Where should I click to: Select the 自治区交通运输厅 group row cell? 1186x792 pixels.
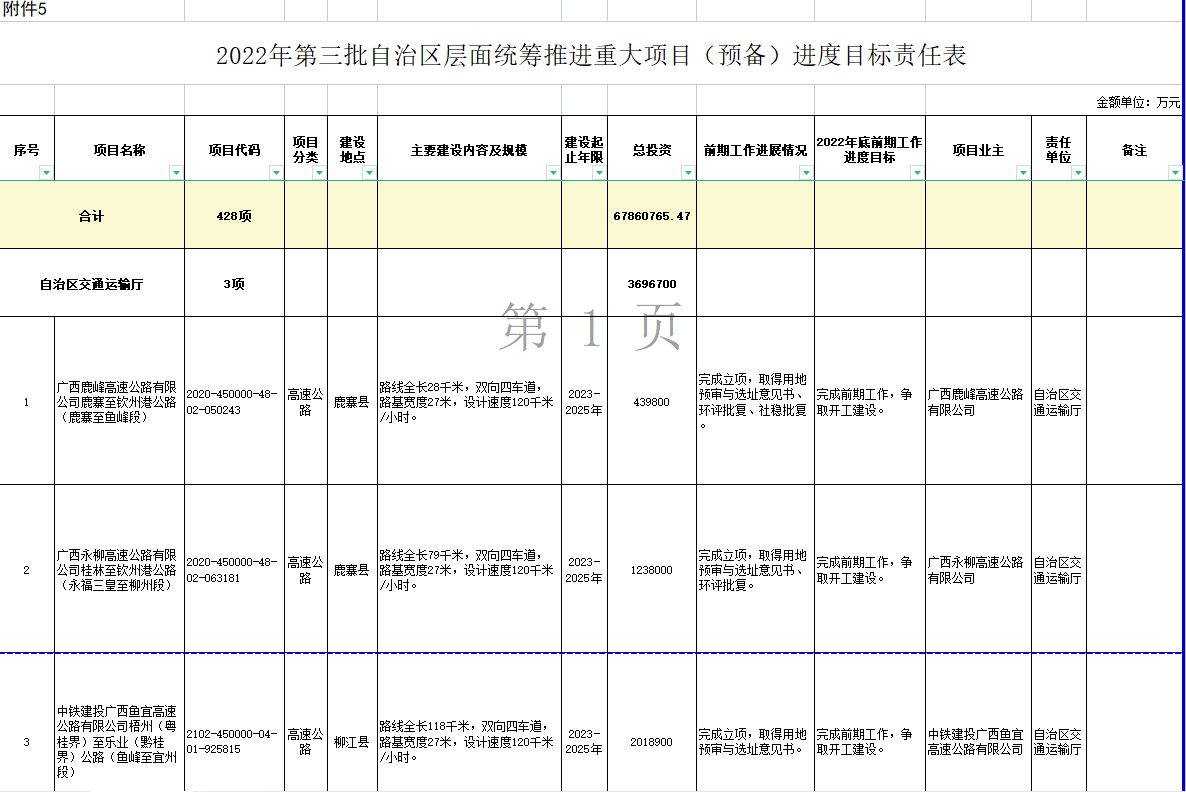92,284
